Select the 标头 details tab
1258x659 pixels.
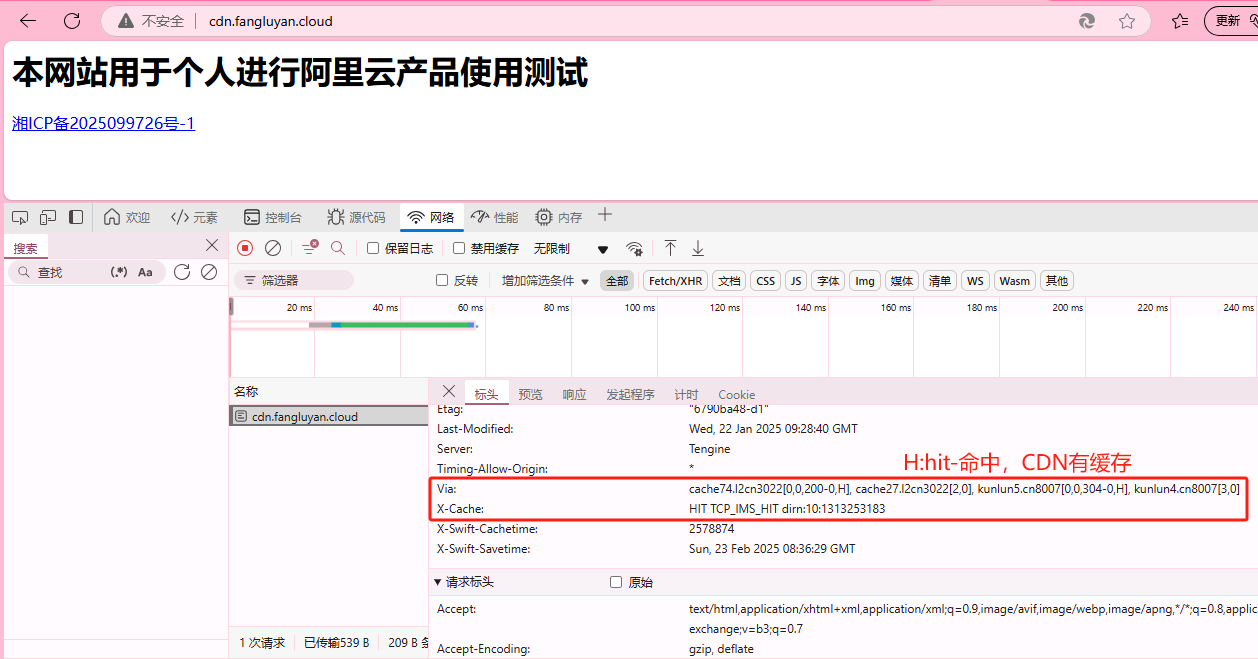coord(486,394)
